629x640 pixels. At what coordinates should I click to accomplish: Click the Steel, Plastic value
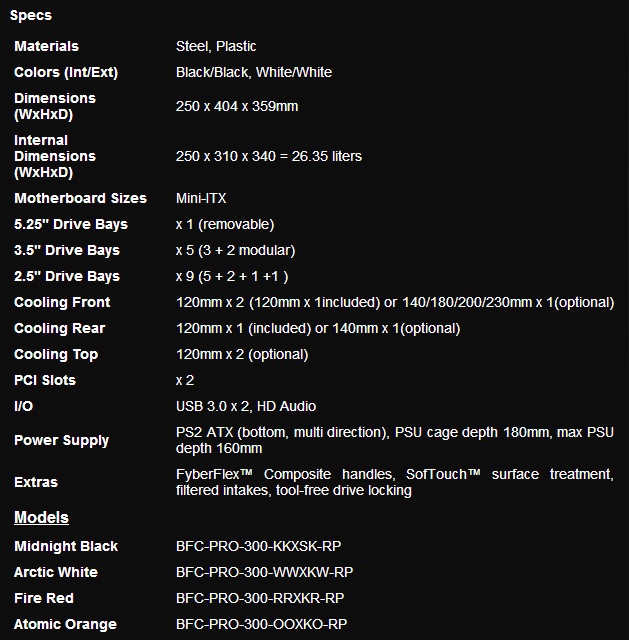click(x=216, y=46)
